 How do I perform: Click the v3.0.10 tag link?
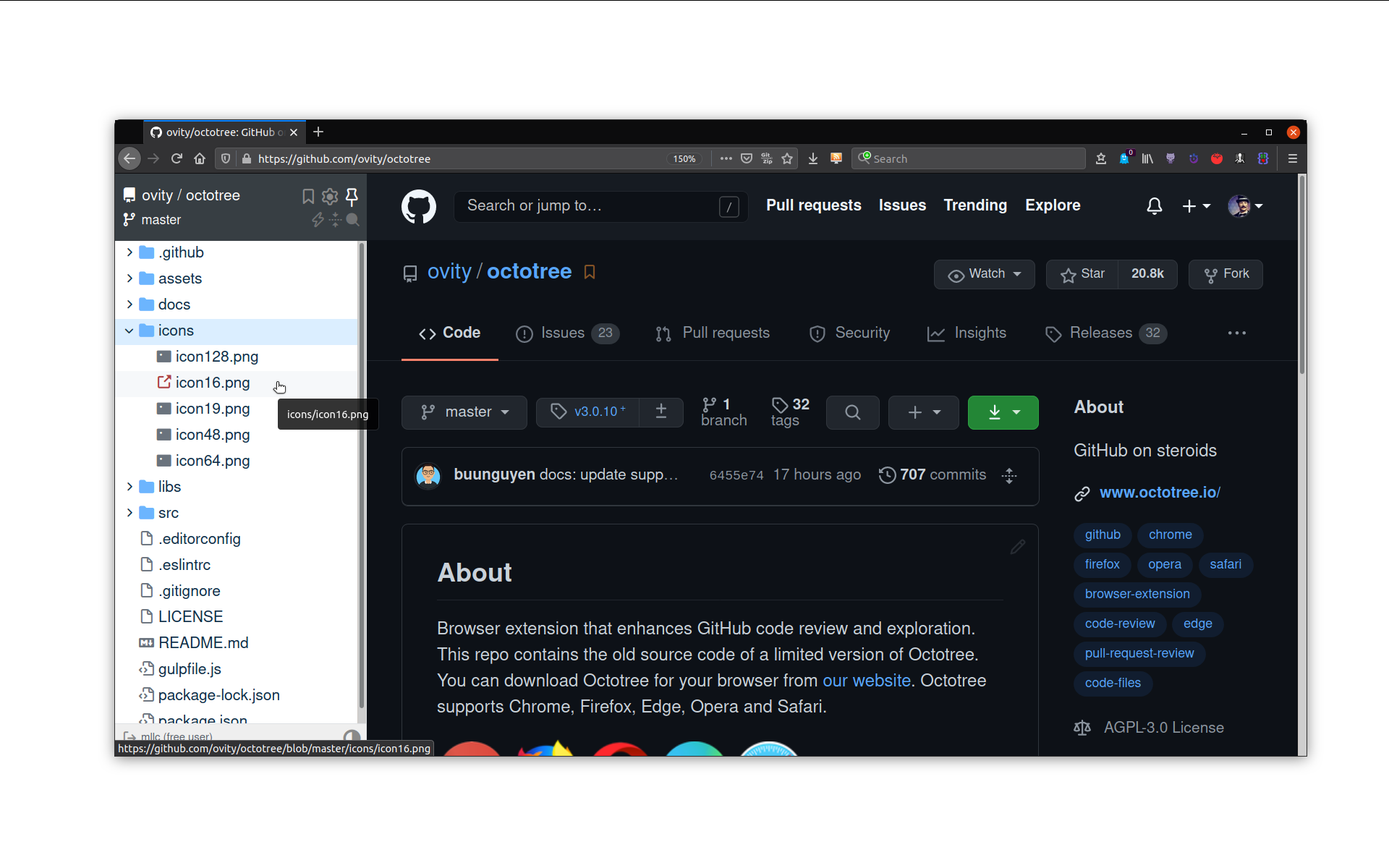(587, 412)
